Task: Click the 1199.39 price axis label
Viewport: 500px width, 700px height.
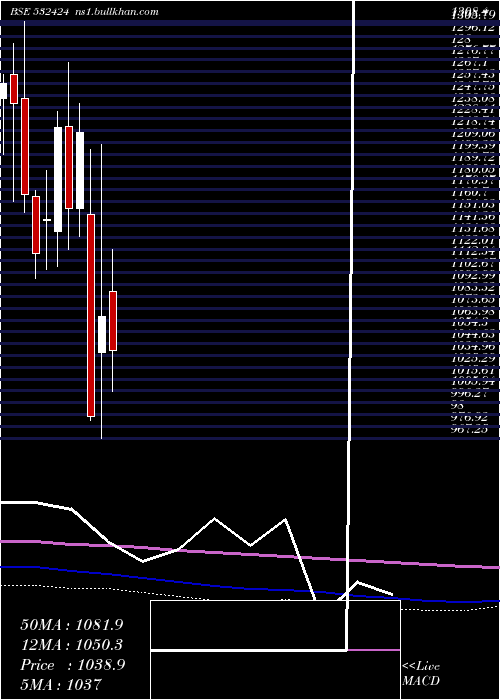Action: click(x=473, y=146)
